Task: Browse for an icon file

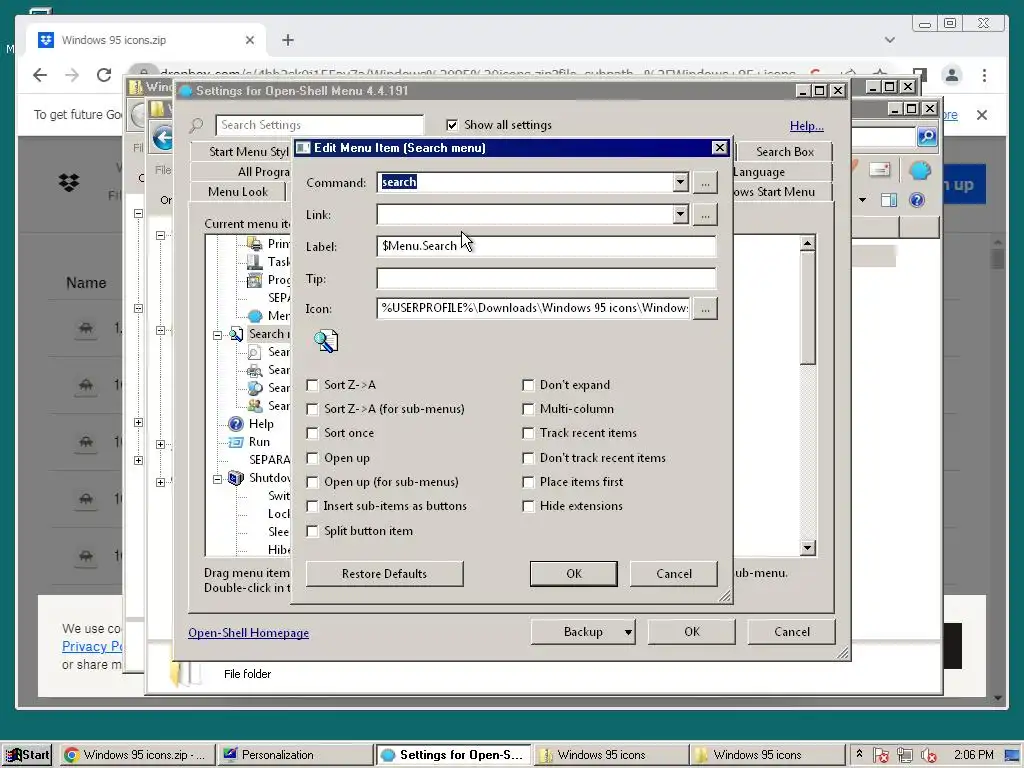Action: coord(705,308)
